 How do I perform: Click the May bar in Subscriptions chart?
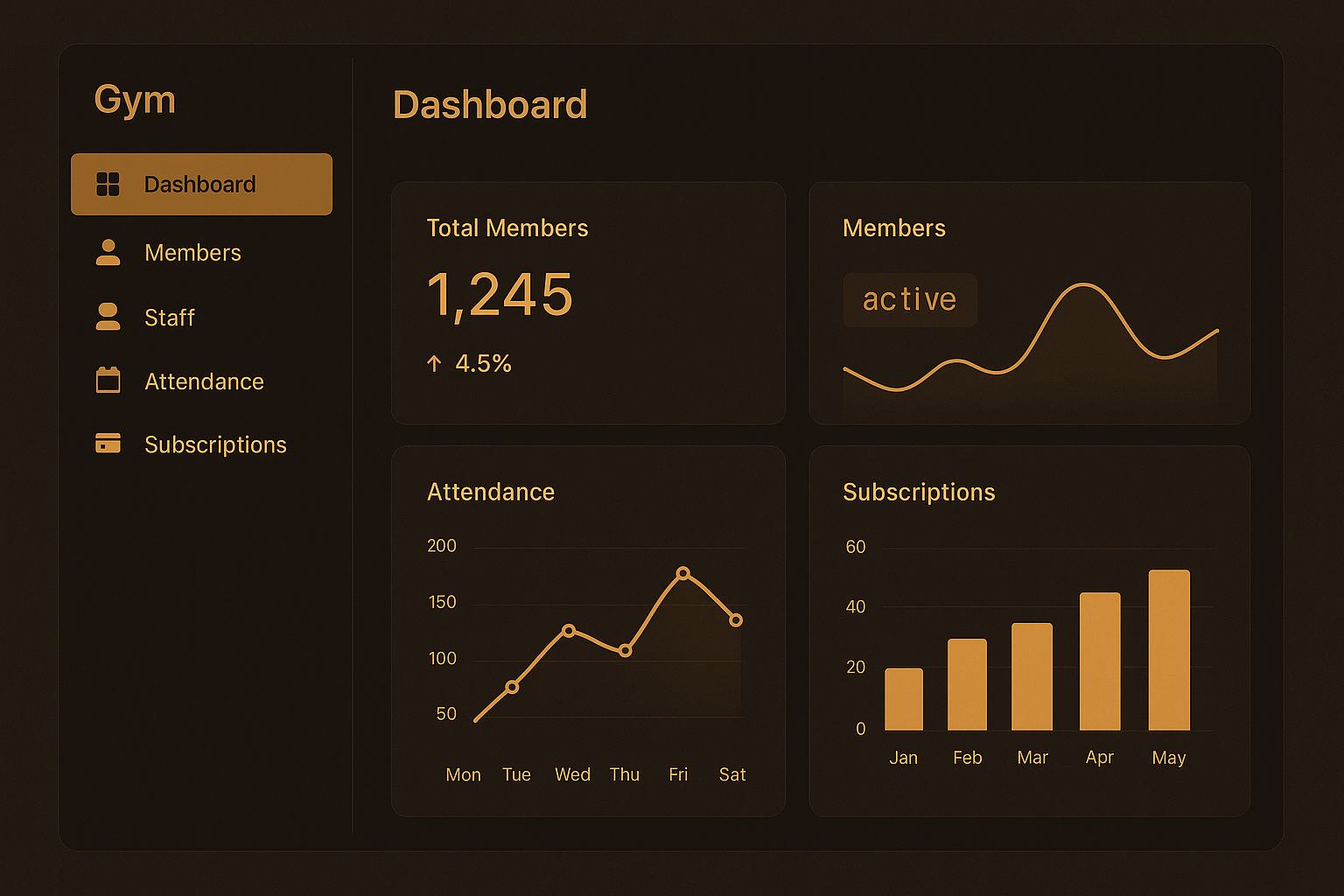pyautogui.click(x=1169, y=650)
